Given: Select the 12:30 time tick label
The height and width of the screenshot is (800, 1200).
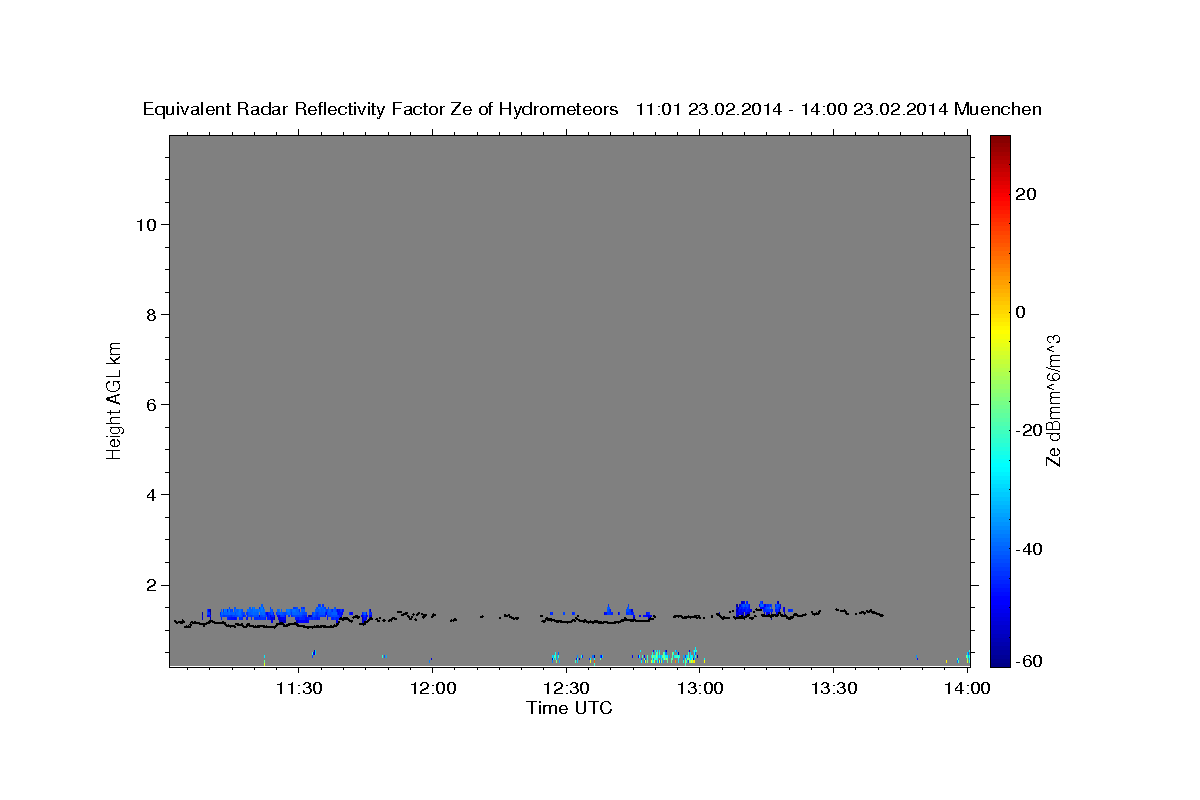Looking at the screenshot, I should [566, 688].
